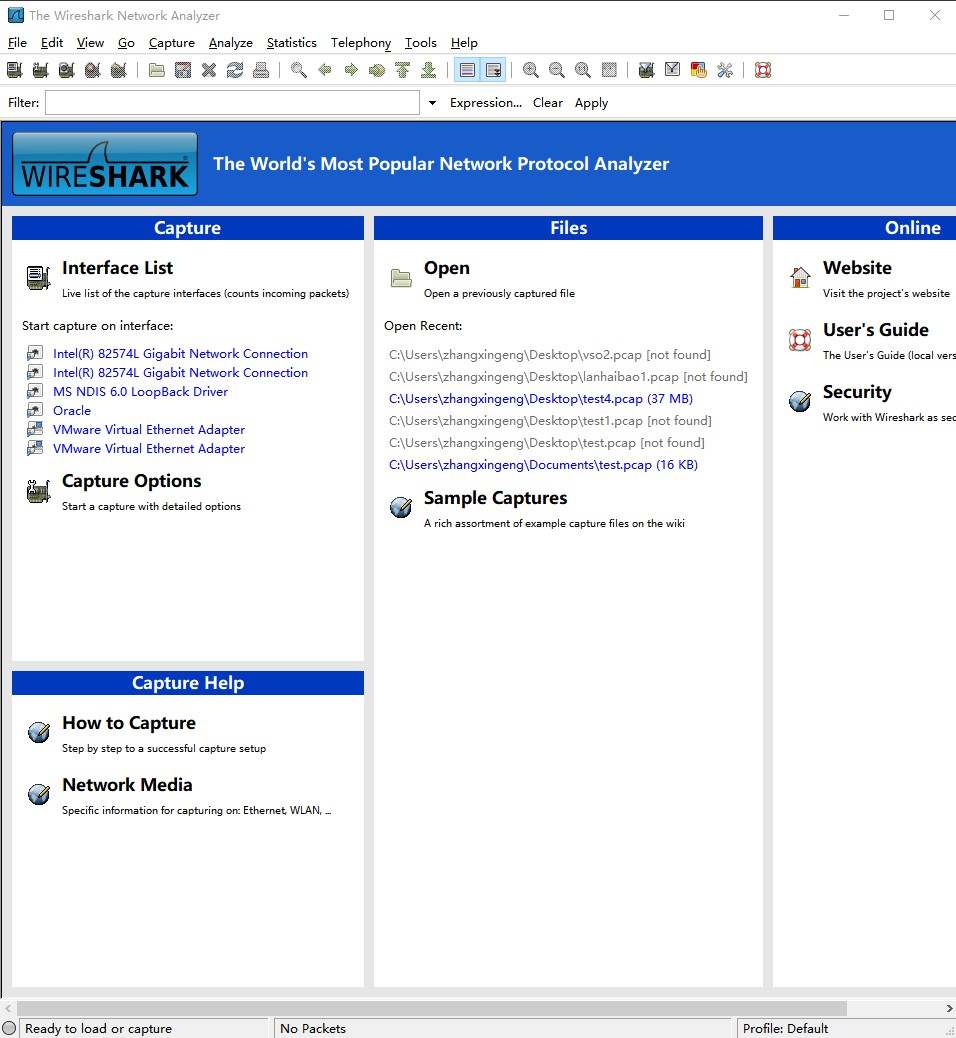956x1038 pixels.
Task: Toggle auto scroll in live capture
Action: [493, 70]
